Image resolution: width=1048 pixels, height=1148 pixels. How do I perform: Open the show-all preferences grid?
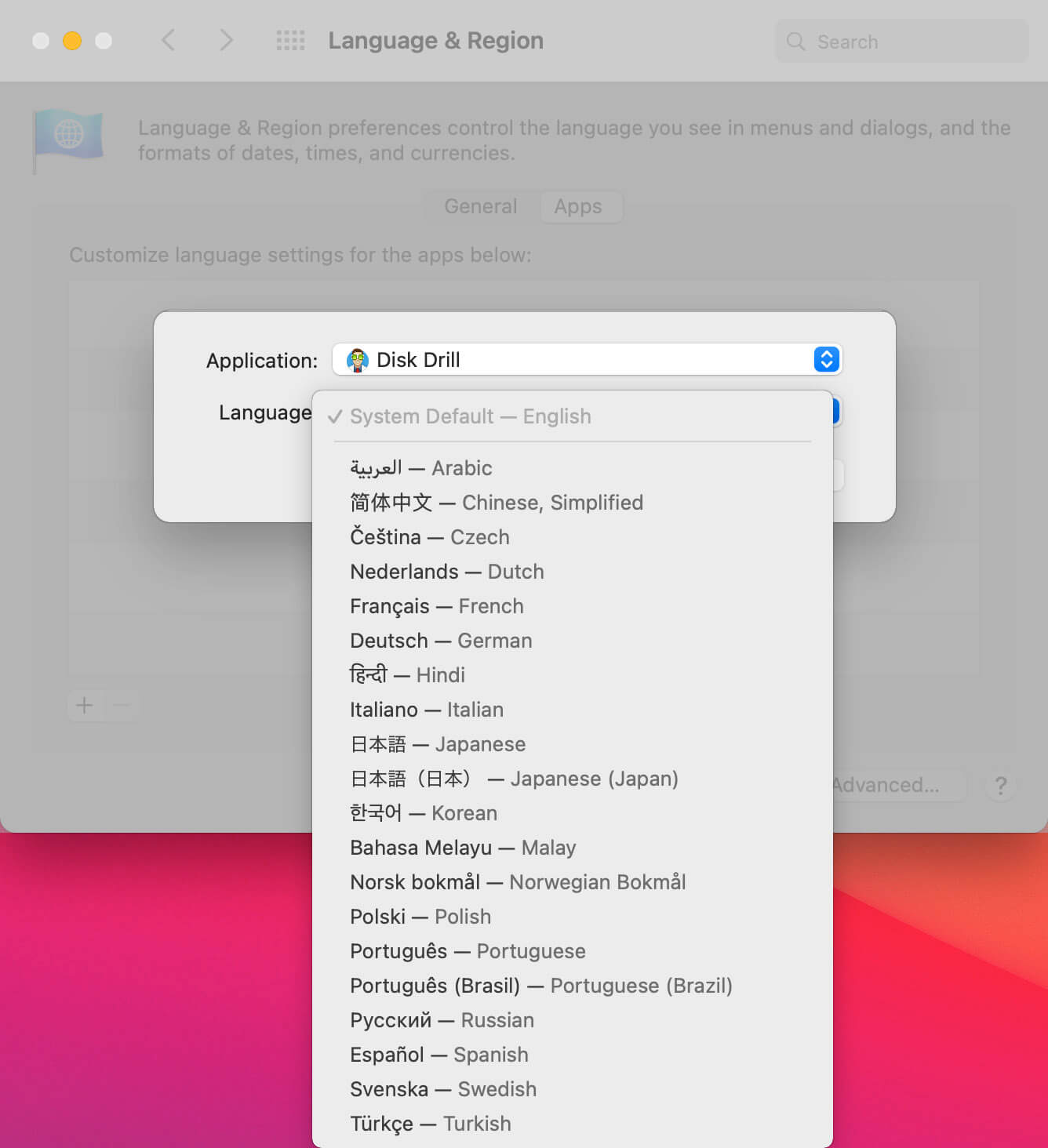pyautogui.click(x=290, y=41)
